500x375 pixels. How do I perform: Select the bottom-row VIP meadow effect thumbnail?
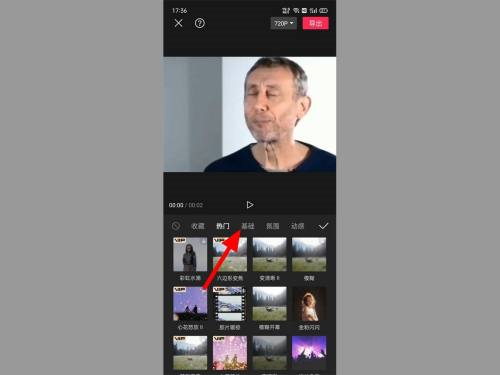[x=190, y=353]
